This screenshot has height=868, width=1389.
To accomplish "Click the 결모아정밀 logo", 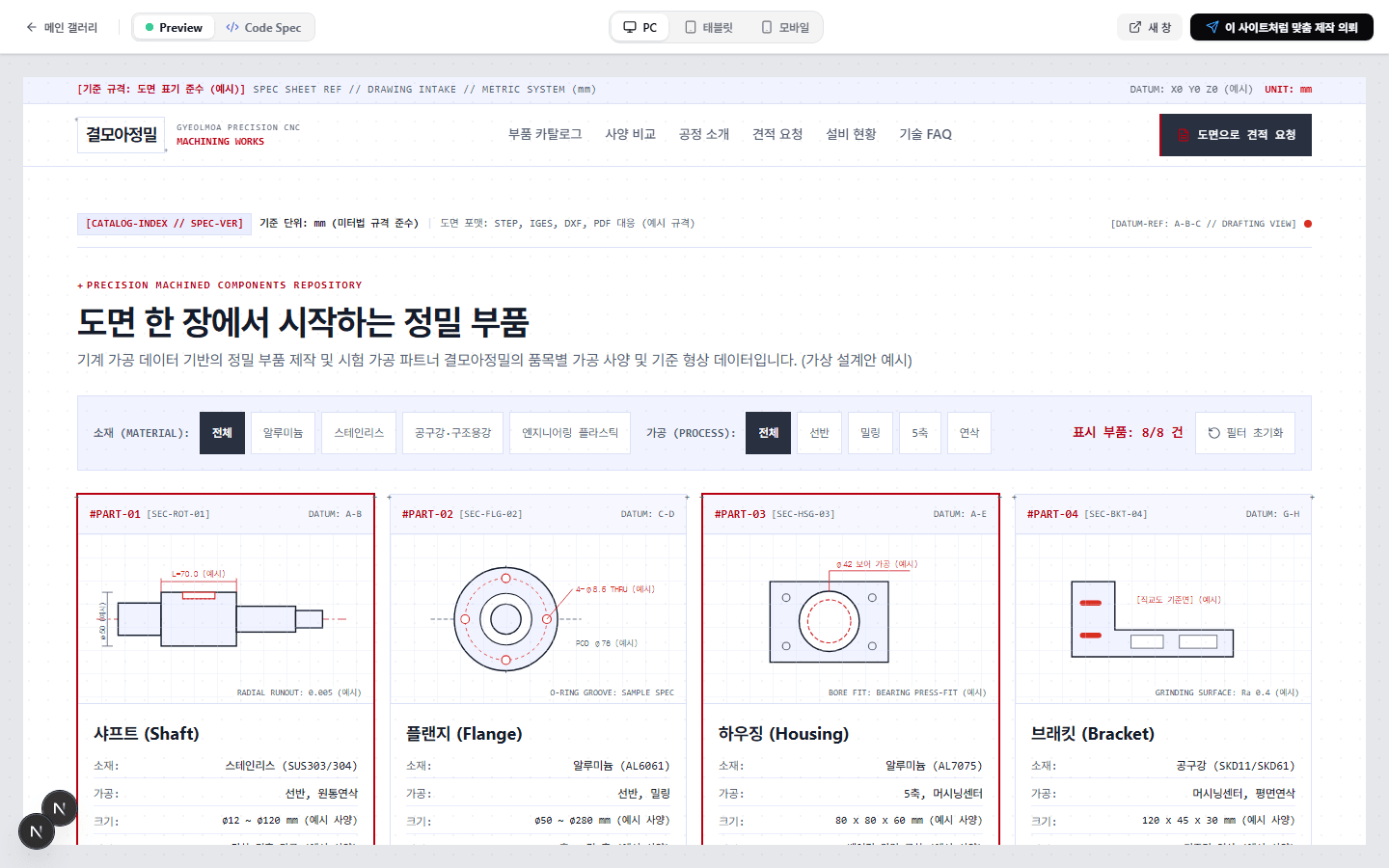I will tap(122, 134).
